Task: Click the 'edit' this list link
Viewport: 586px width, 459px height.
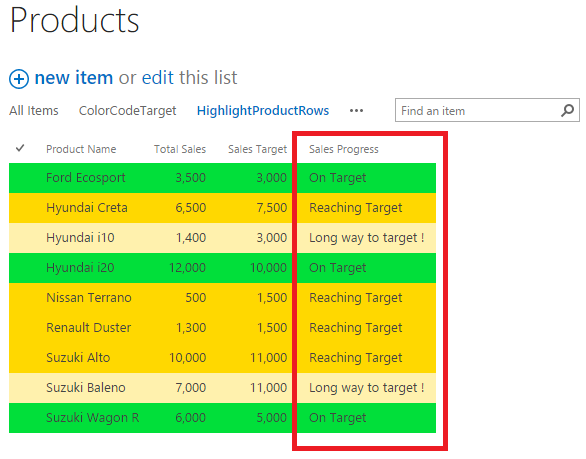Action: pyautogui.click(x=158, y=78)
